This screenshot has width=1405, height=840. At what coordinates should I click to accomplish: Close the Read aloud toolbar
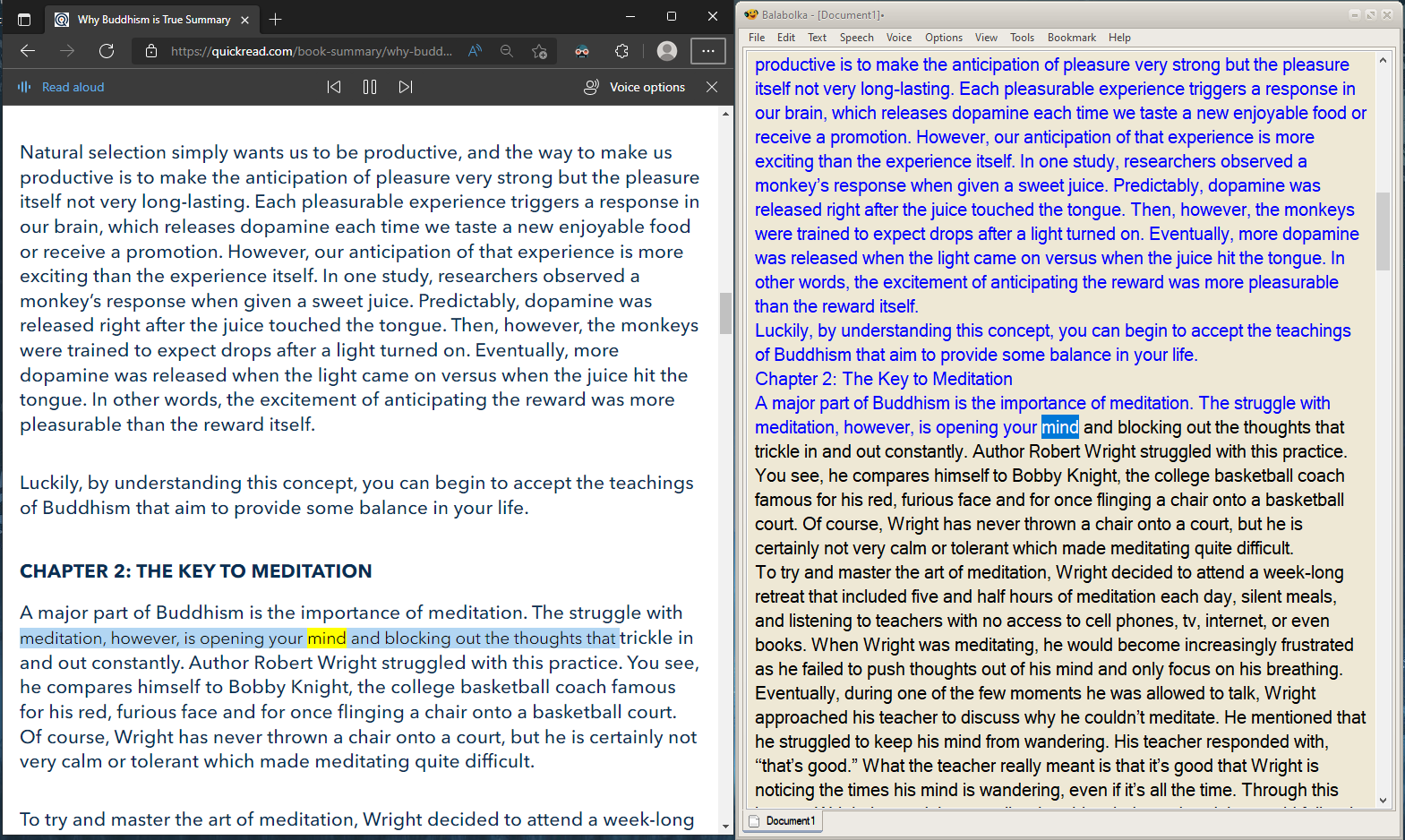pos(712,87)
